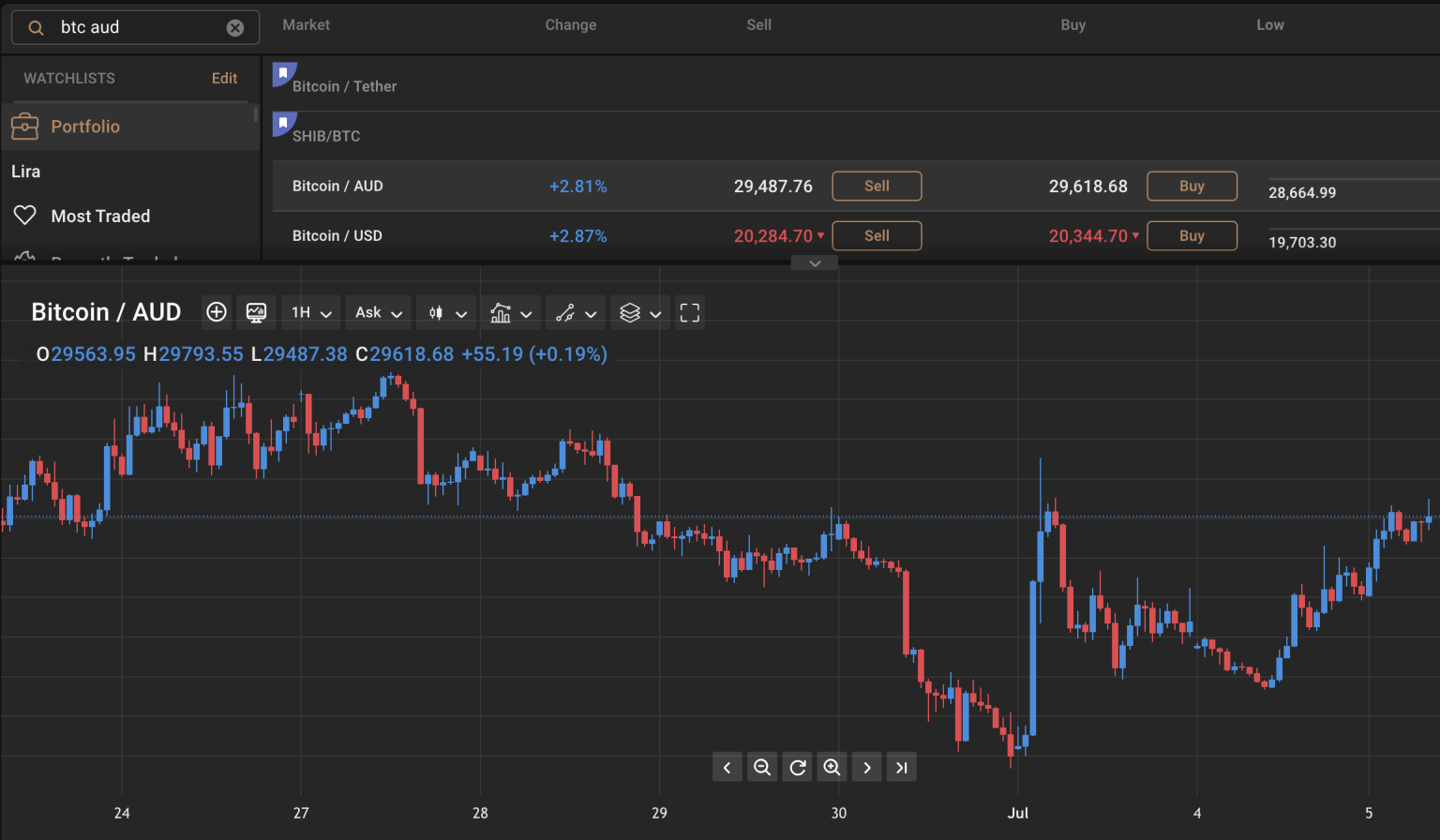Select Most Traded watchlist
The image size is (1440, 840).
click(100, 217)
